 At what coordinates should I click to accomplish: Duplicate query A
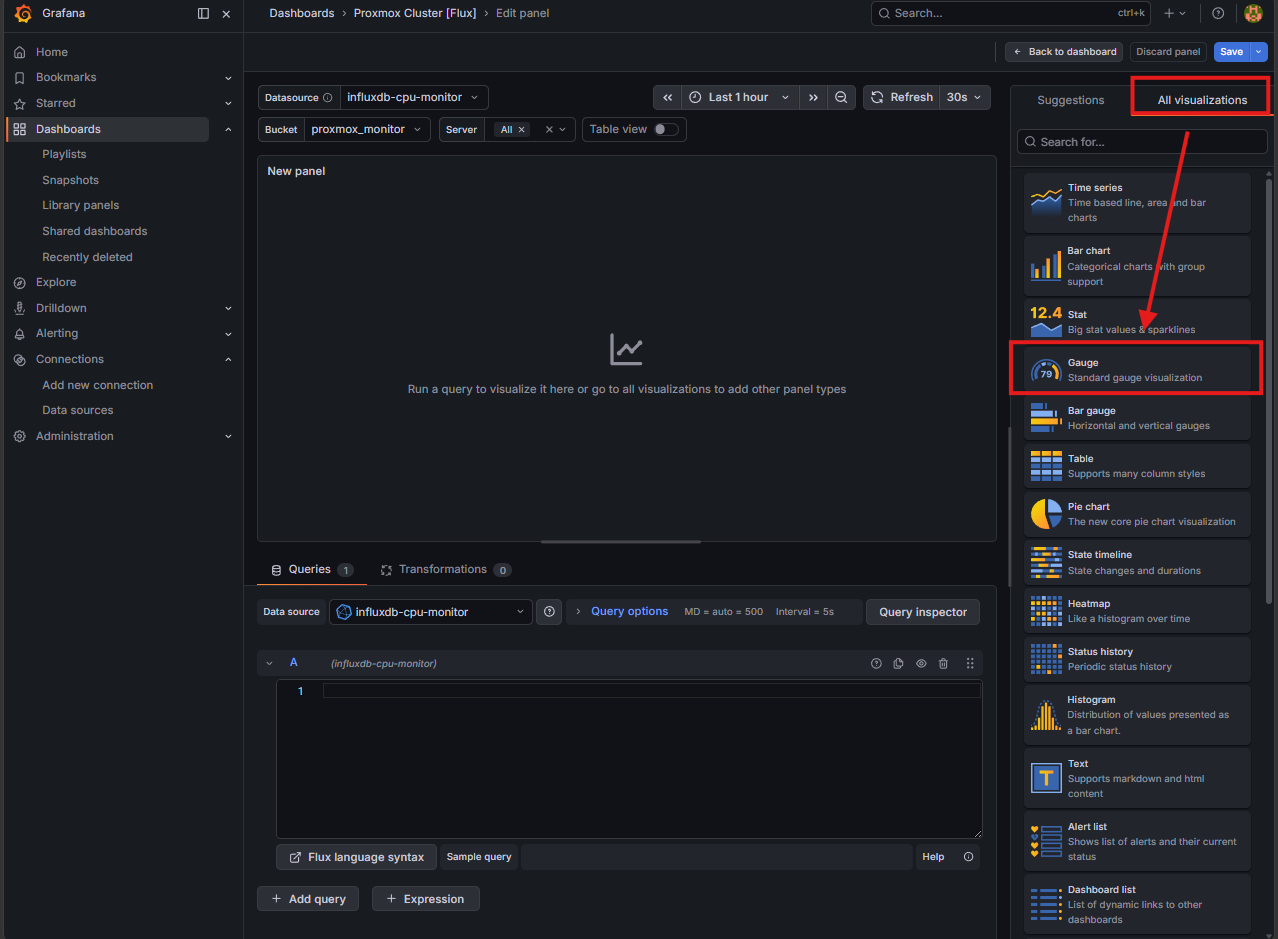898,663
